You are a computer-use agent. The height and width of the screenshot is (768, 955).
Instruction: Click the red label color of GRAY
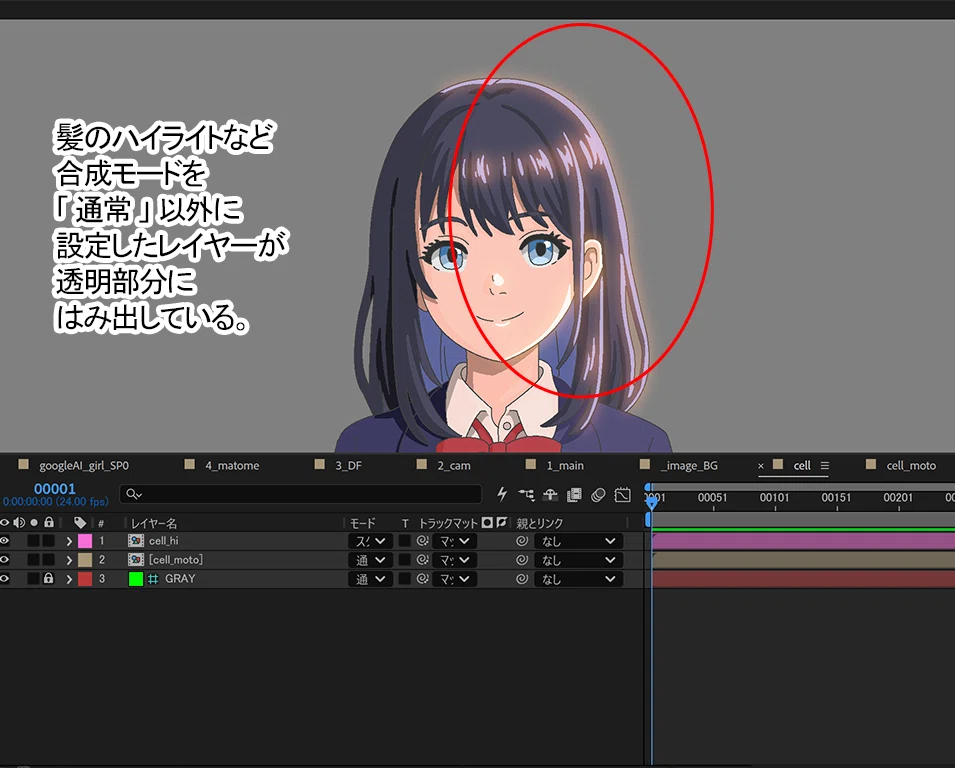point(85,579)
